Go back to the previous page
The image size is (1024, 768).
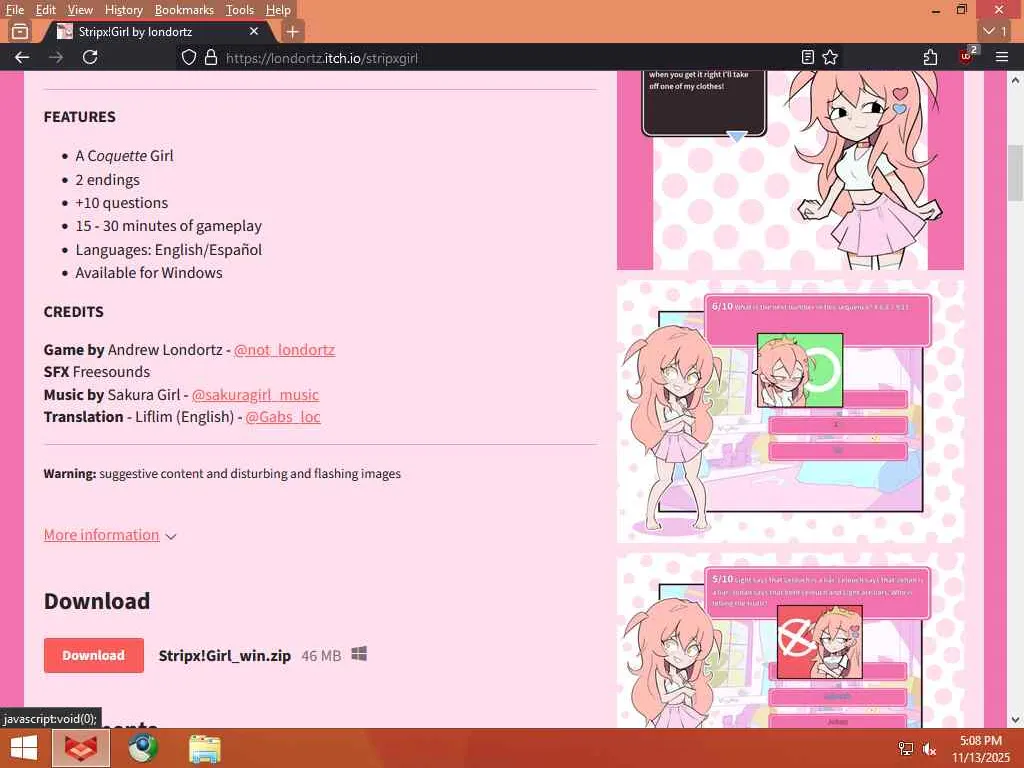[x=22, y=57]
